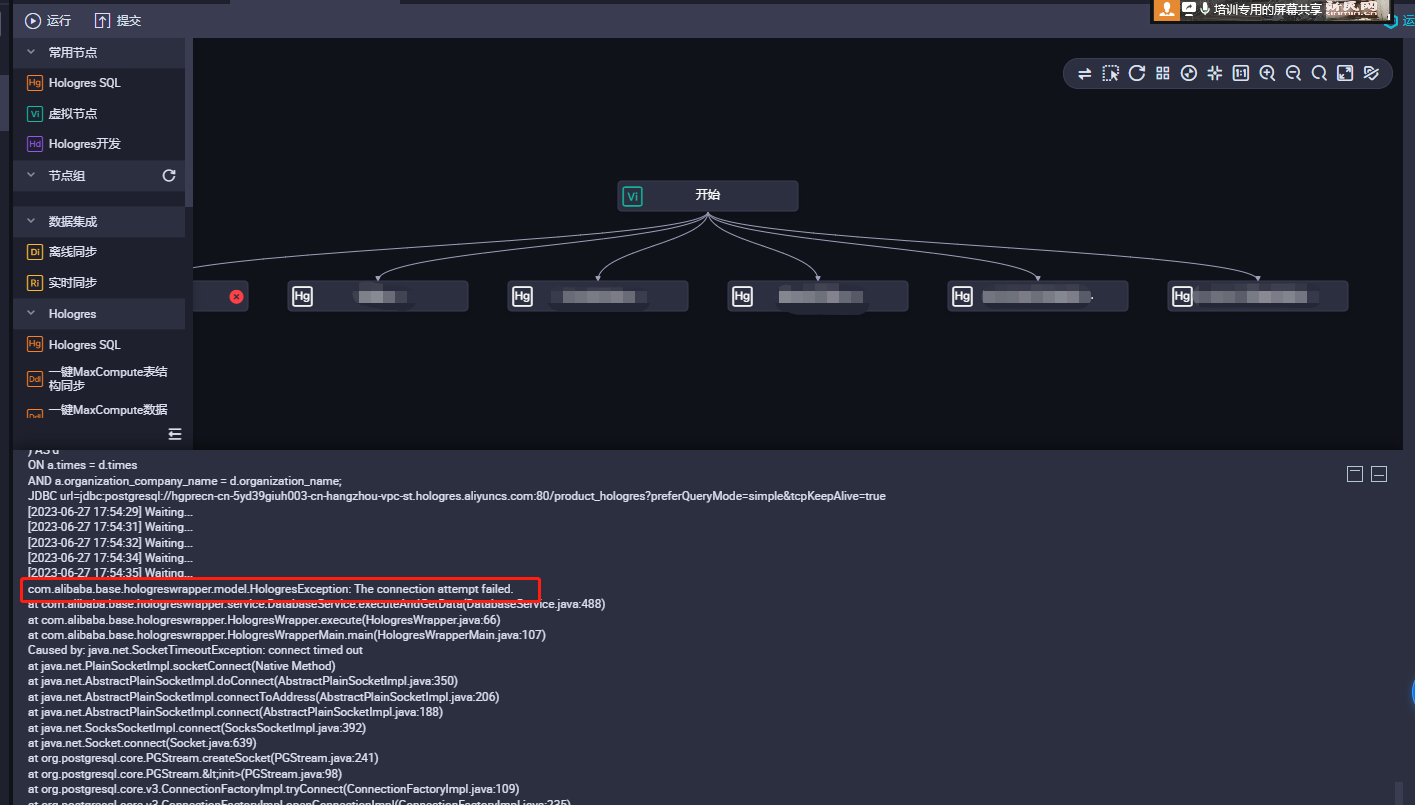The width and height of the screenshot is (1415, 805).
Task: Collapse the Hologres section in node panel
Action: pyautogui.click(x=31, y=313)
